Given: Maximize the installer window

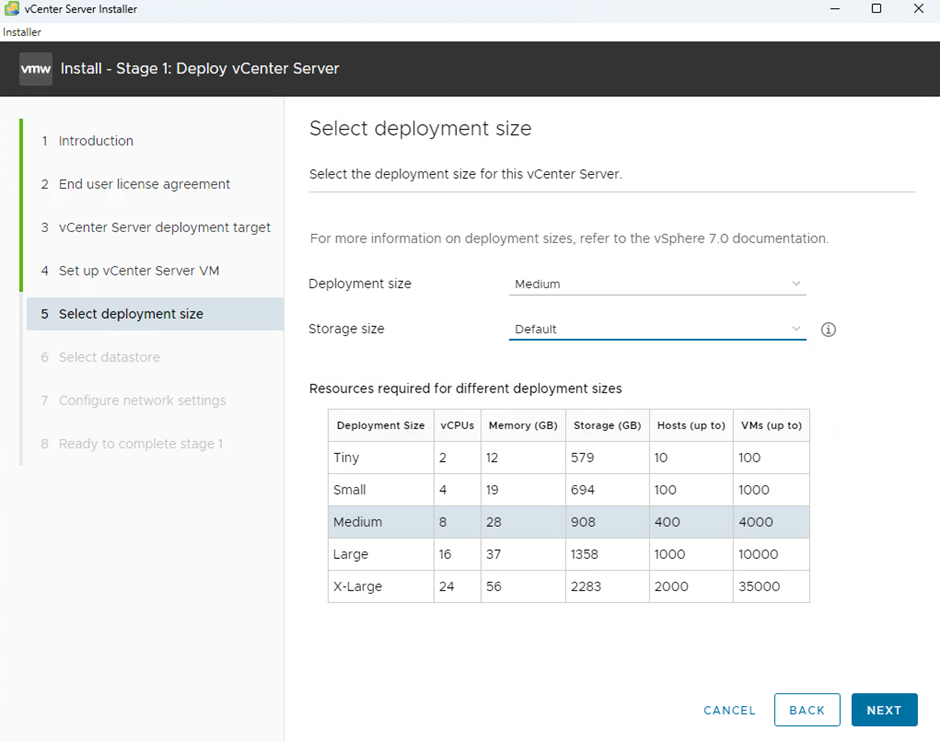Looking at the screenshot, I should click(x=876, y=9).
